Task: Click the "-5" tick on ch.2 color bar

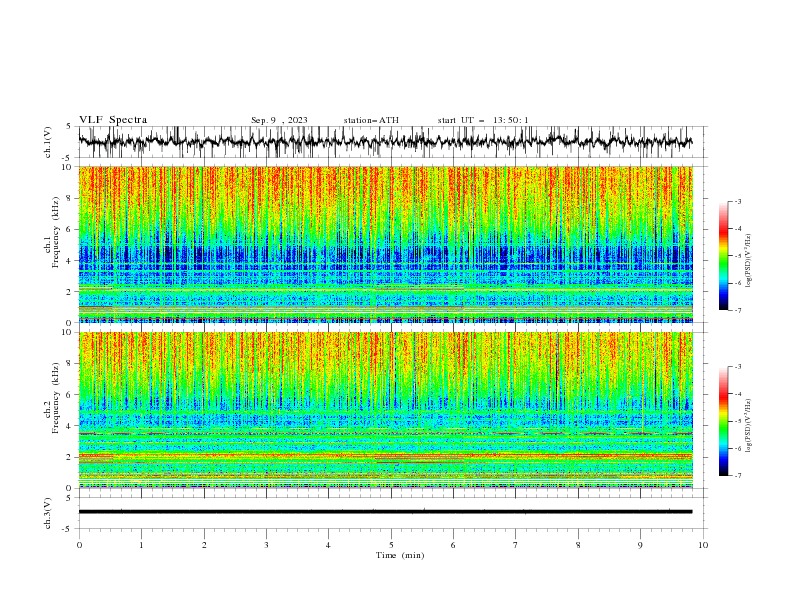Action: tap(738, 421)
